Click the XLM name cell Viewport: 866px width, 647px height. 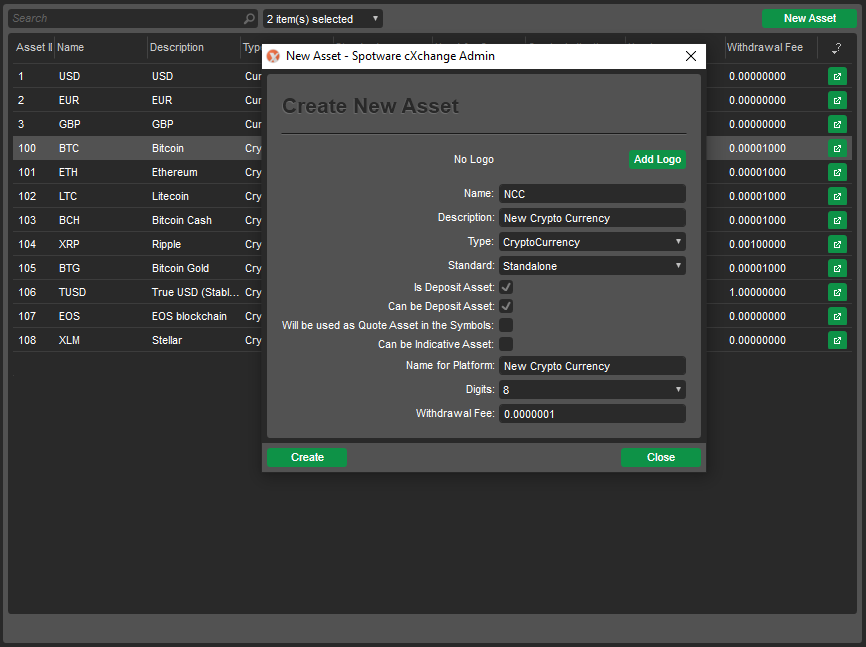[x=69, y=340]
